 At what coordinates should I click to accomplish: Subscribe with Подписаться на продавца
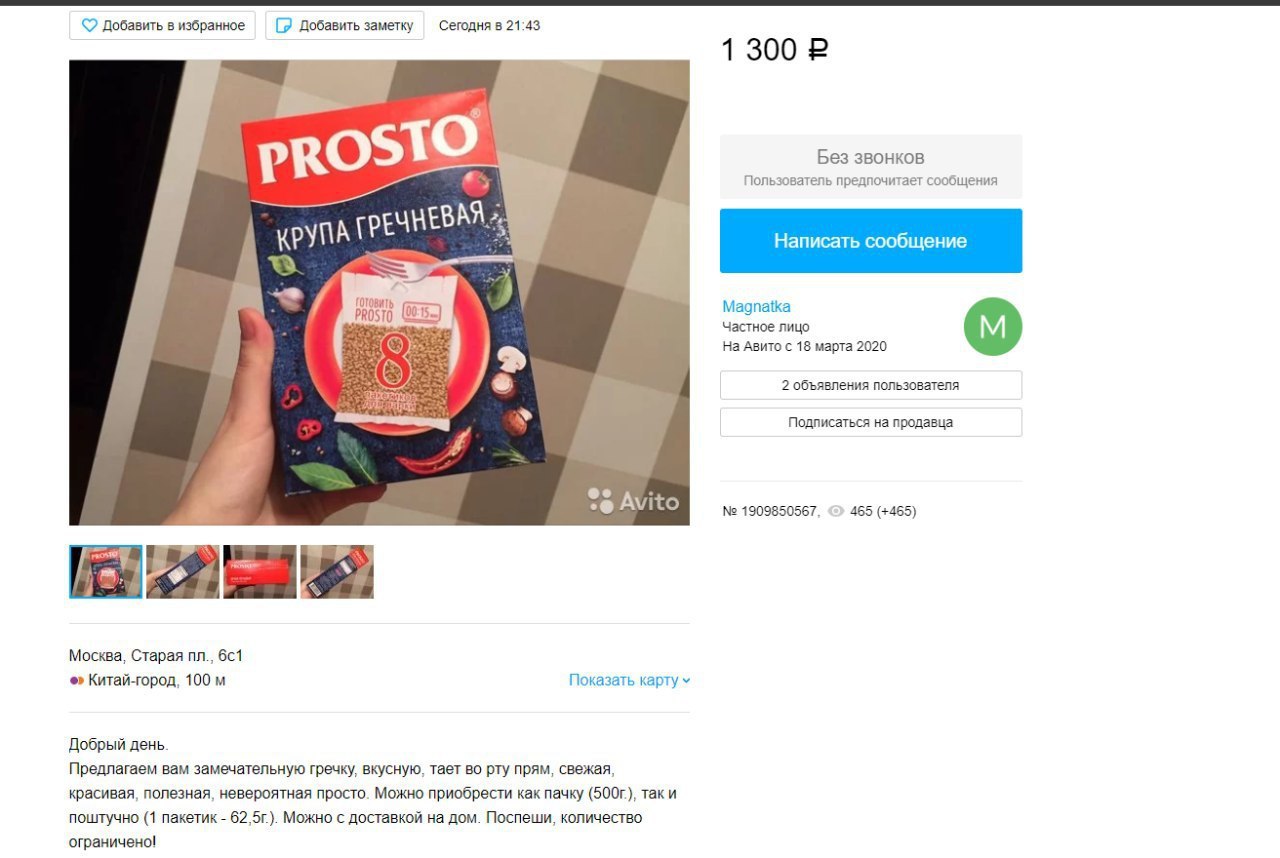[871, 422]
